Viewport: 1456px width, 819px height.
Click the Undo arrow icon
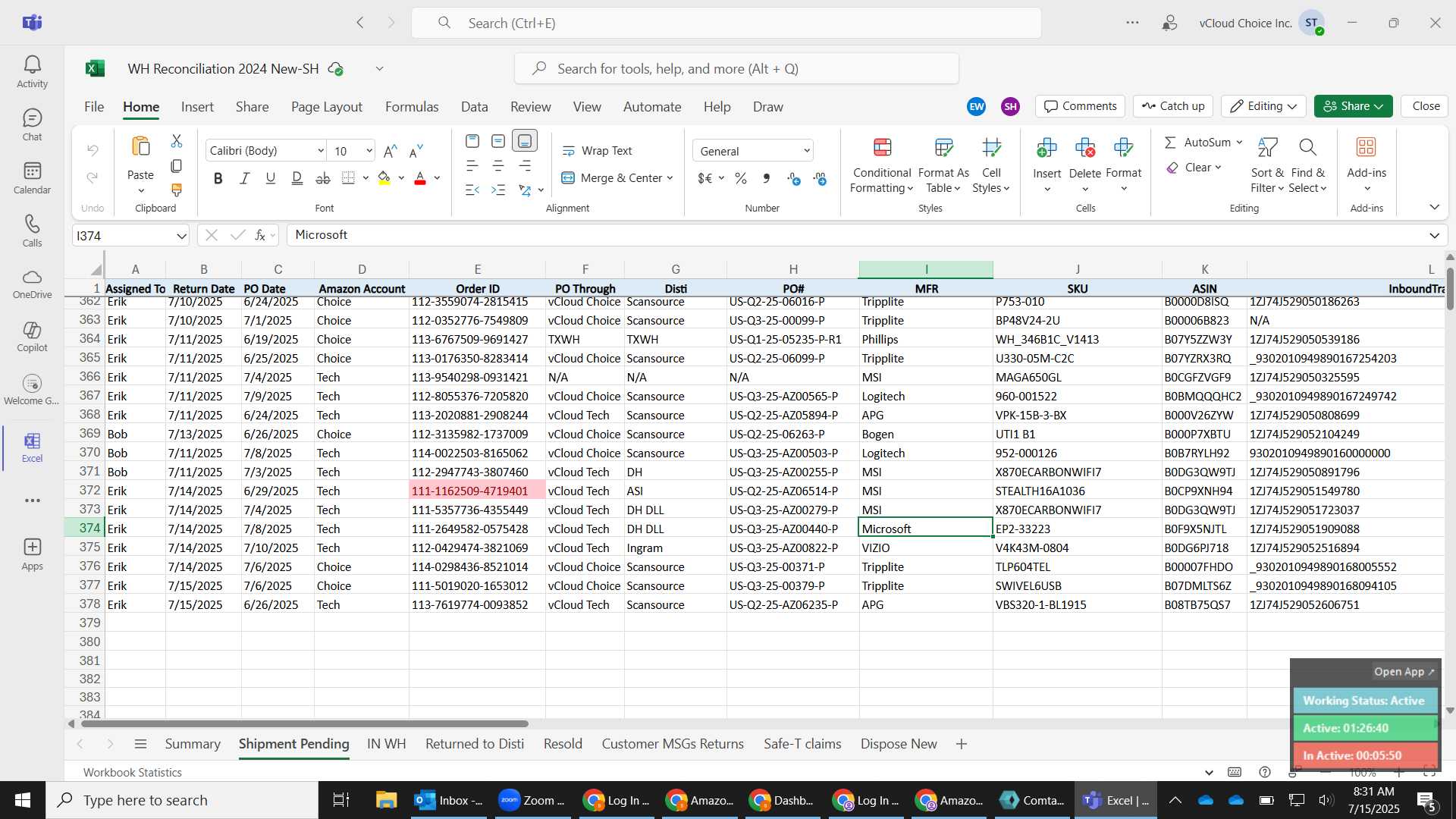pyautogui.click(x=93, y=150)
